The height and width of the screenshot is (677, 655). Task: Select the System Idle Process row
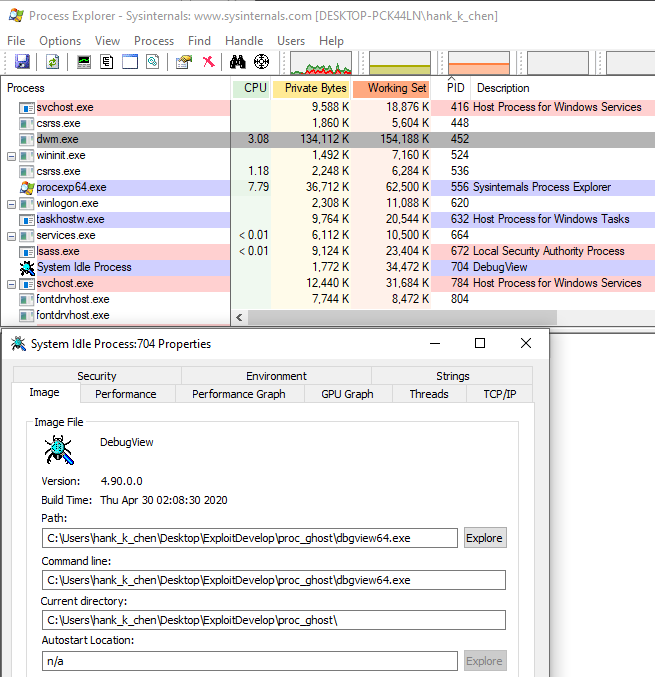pos(328,267)
